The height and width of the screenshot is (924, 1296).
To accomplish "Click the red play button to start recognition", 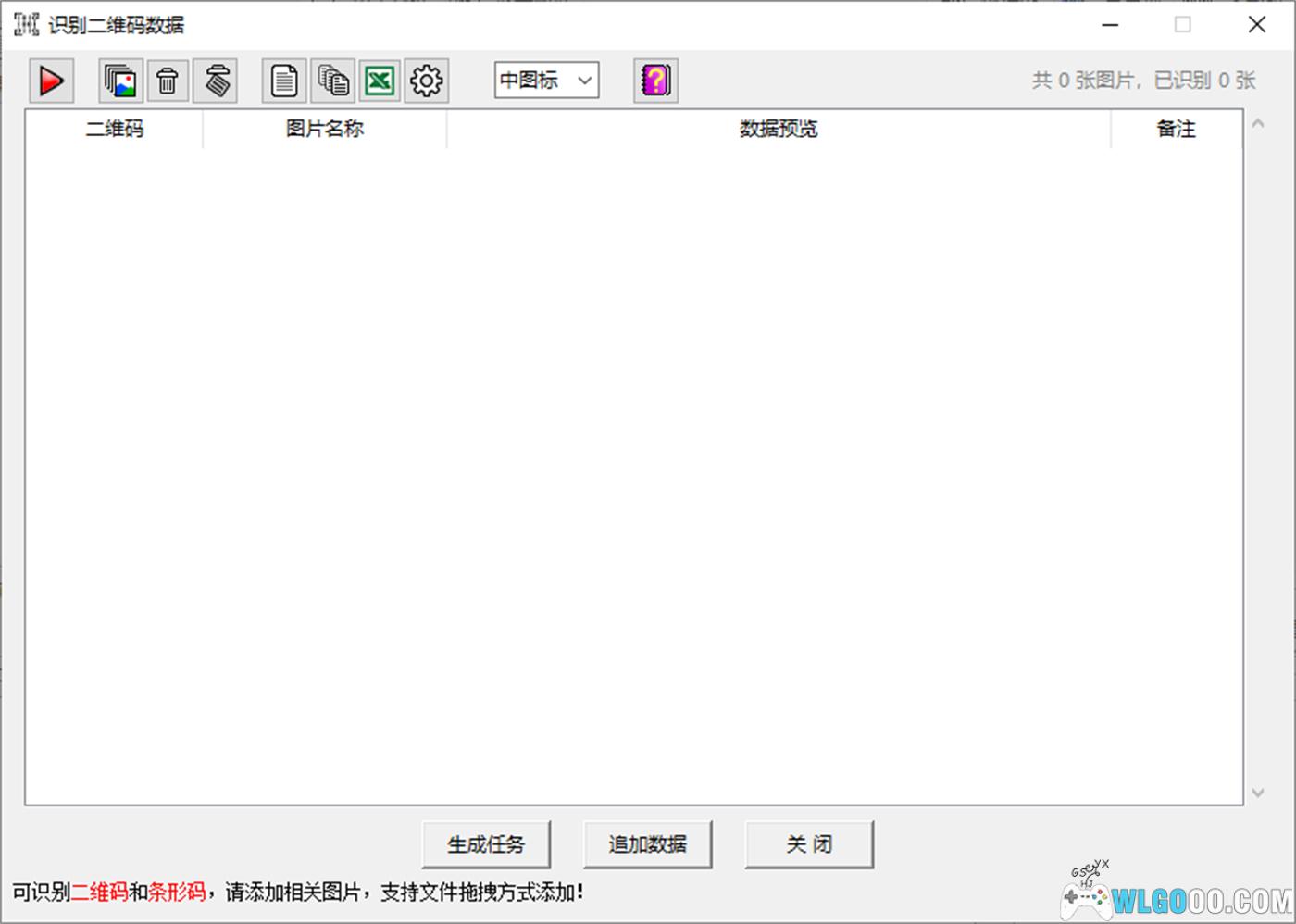I will 51,81.
